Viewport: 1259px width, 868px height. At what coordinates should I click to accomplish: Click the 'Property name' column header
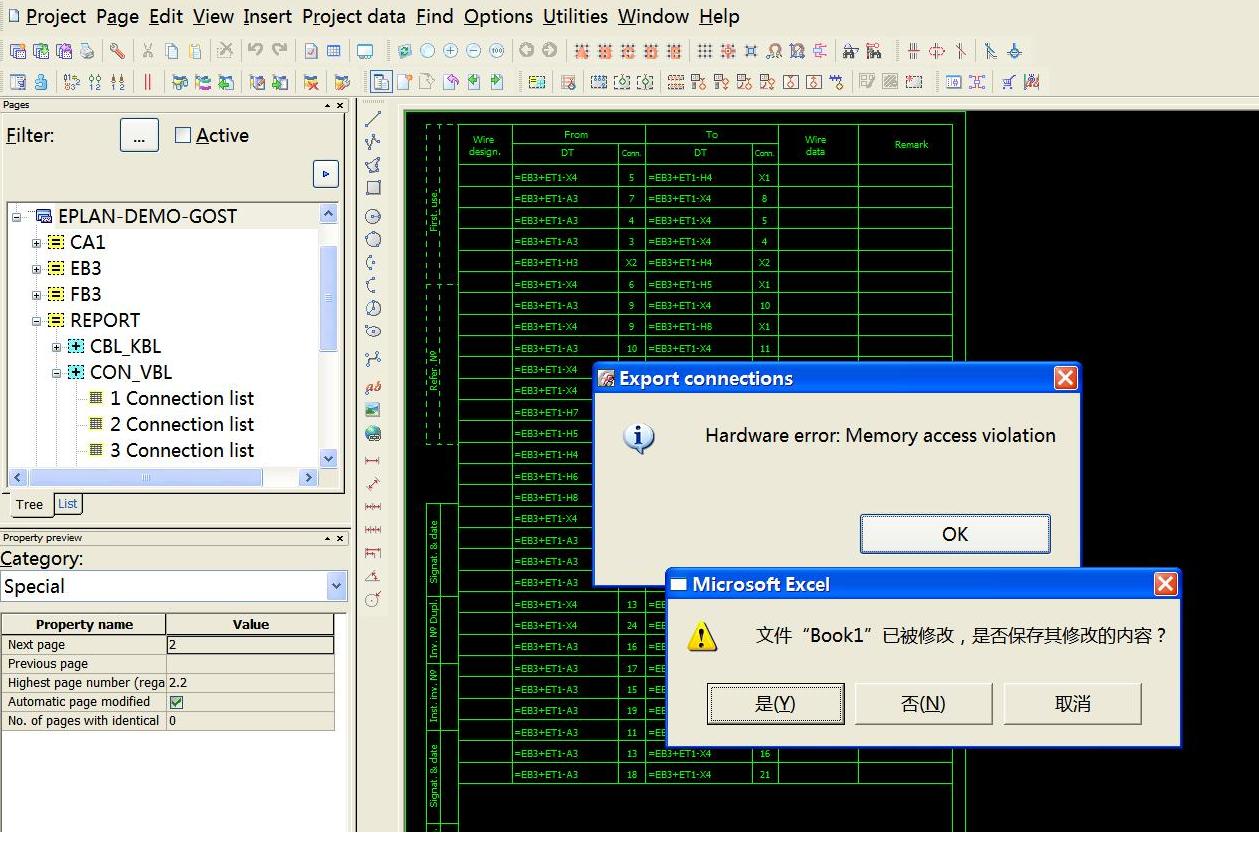(x=84, y=624)
